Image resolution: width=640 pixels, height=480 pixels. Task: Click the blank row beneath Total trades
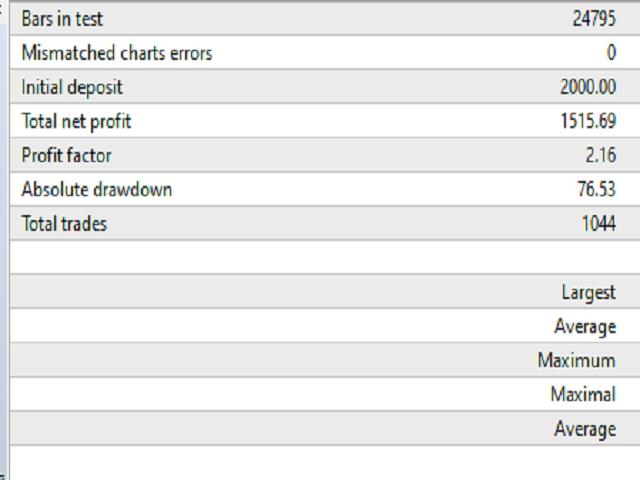pyautogui.click(x=320, y=257)
